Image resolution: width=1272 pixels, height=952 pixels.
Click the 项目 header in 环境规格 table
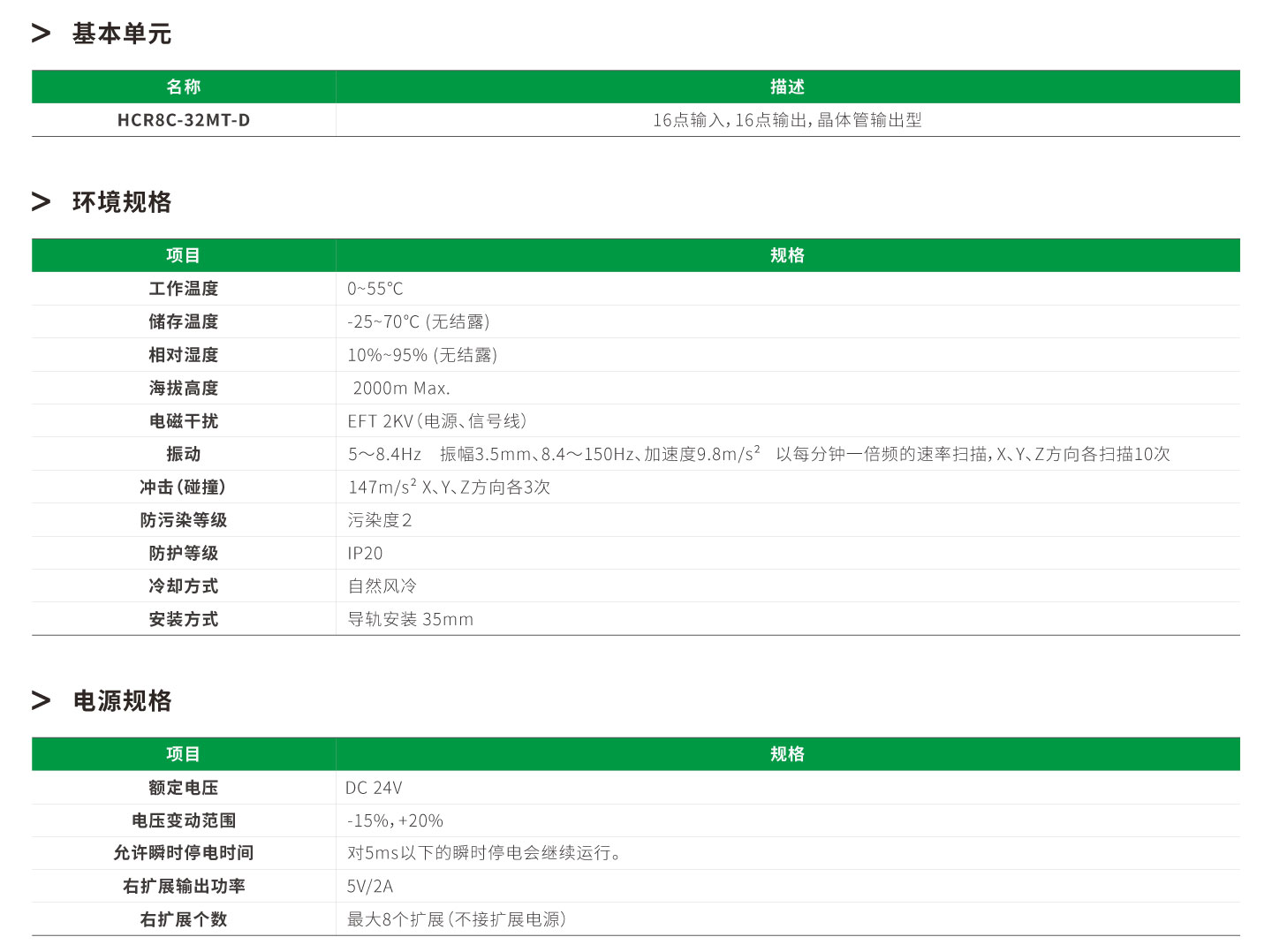coord(182,254)
